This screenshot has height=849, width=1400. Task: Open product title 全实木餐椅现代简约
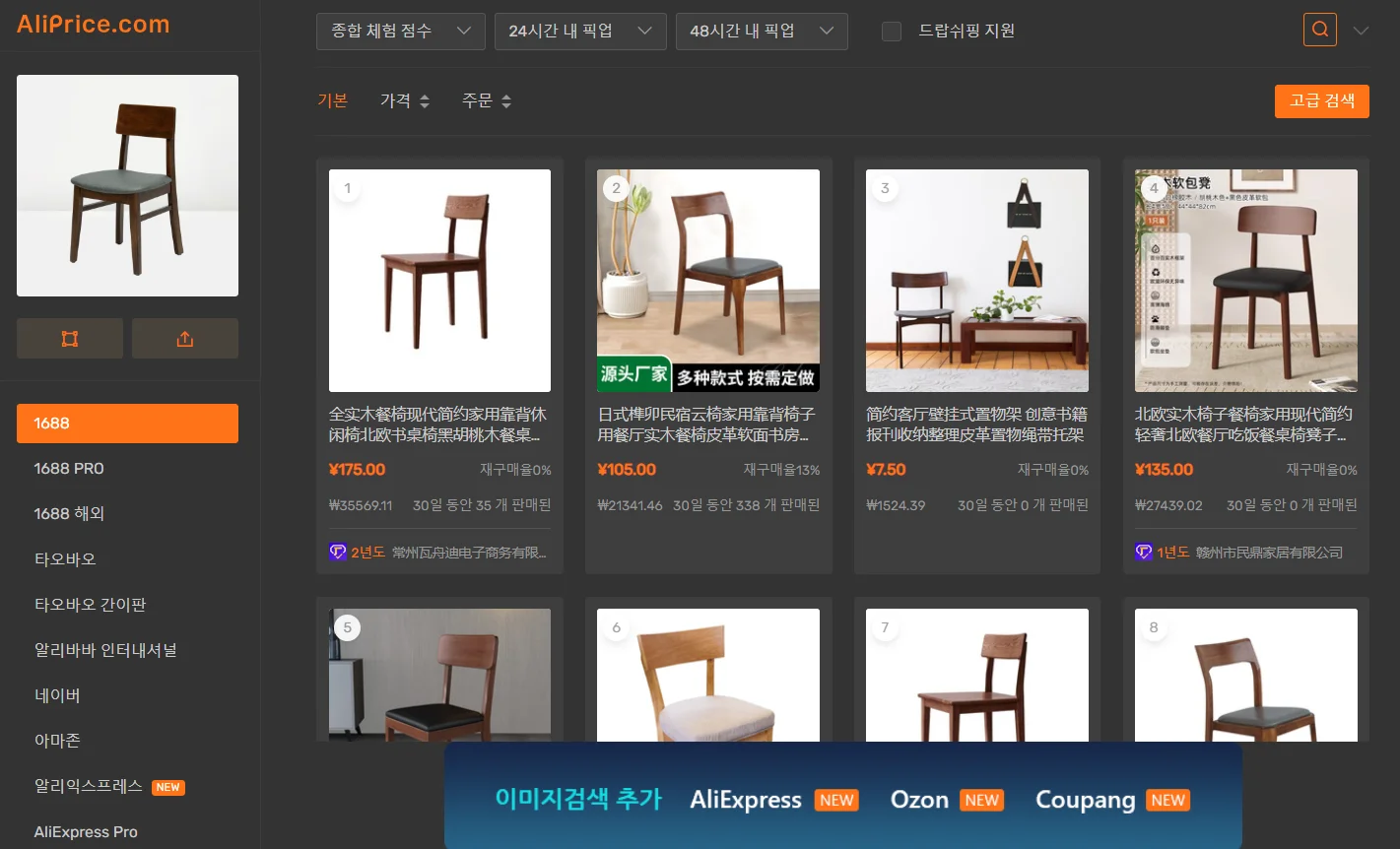point(438,424)
